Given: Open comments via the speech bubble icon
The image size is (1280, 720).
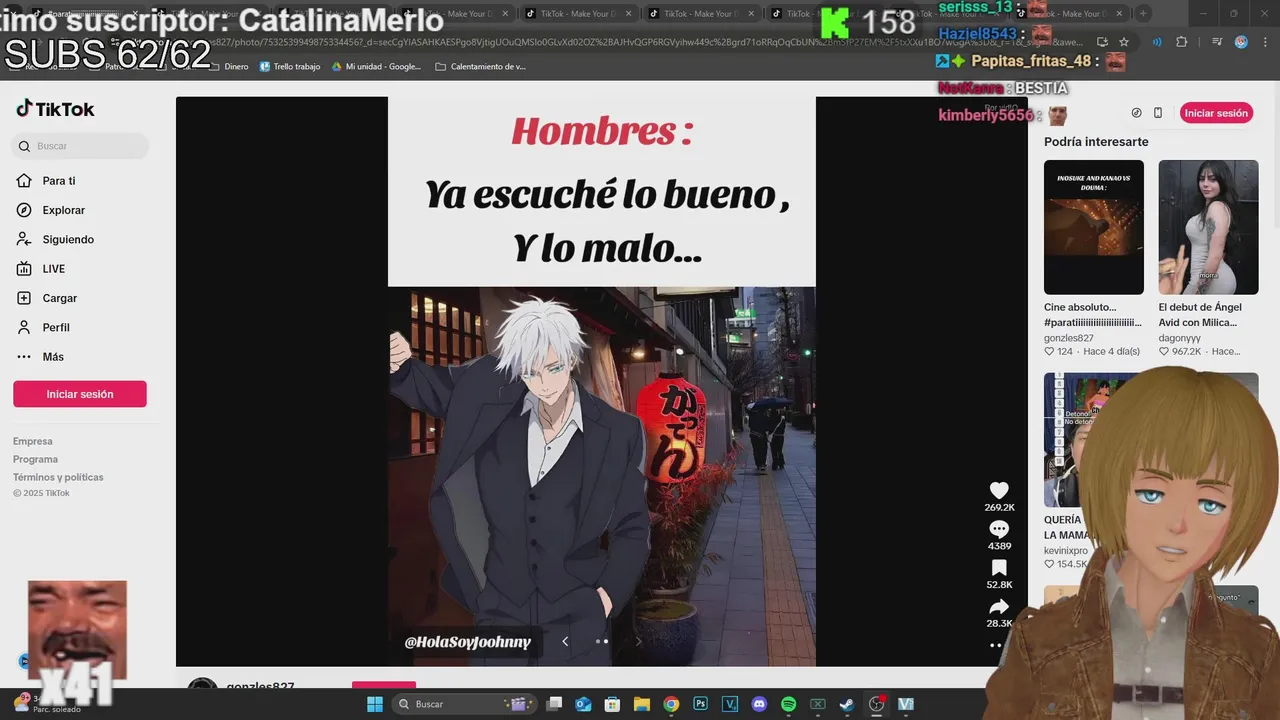Looking at the screenshot, I should pyautogui.click(x=999, y=529).
